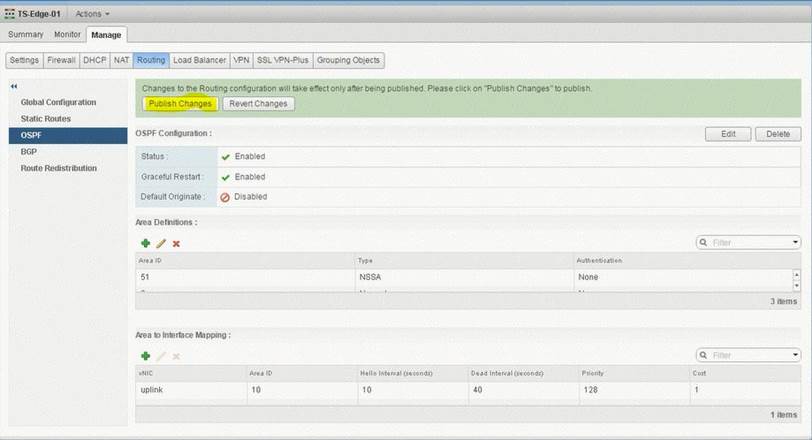Open the Actions dropdown menu

point(92,13)
